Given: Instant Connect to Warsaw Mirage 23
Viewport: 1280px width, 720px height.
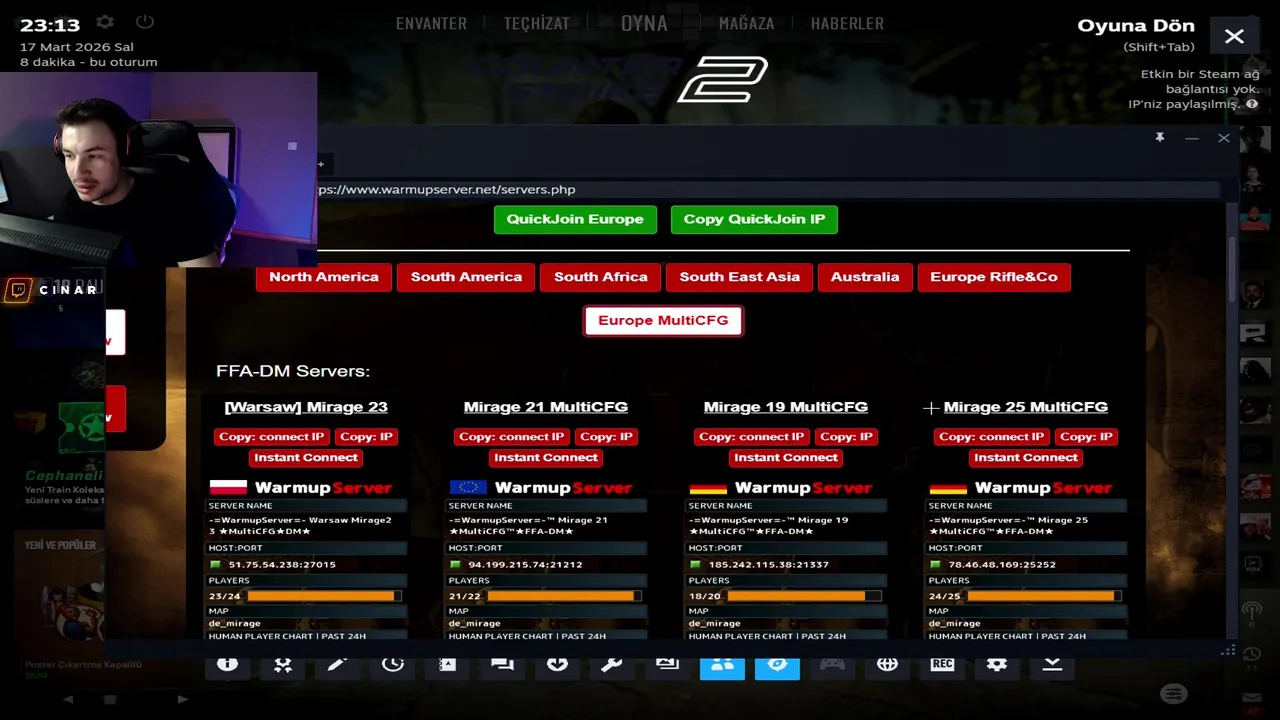Looking at the screenshot, I should (x=306, y=458).
